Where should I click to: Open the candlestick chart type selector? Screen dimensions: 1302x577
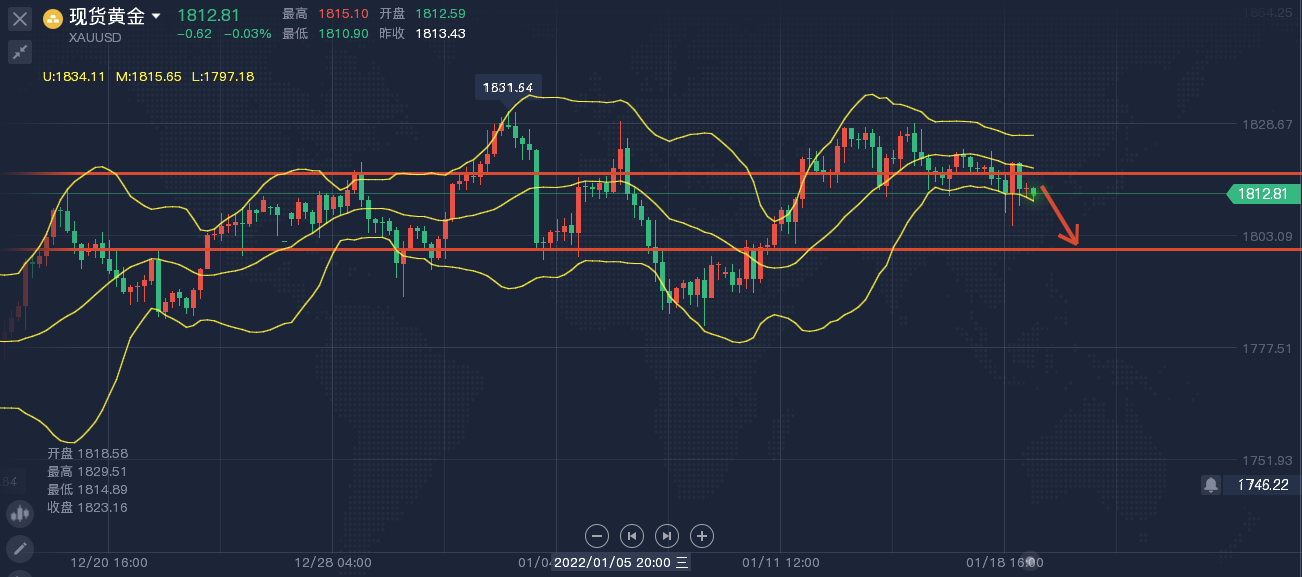(x=20, y=514)
